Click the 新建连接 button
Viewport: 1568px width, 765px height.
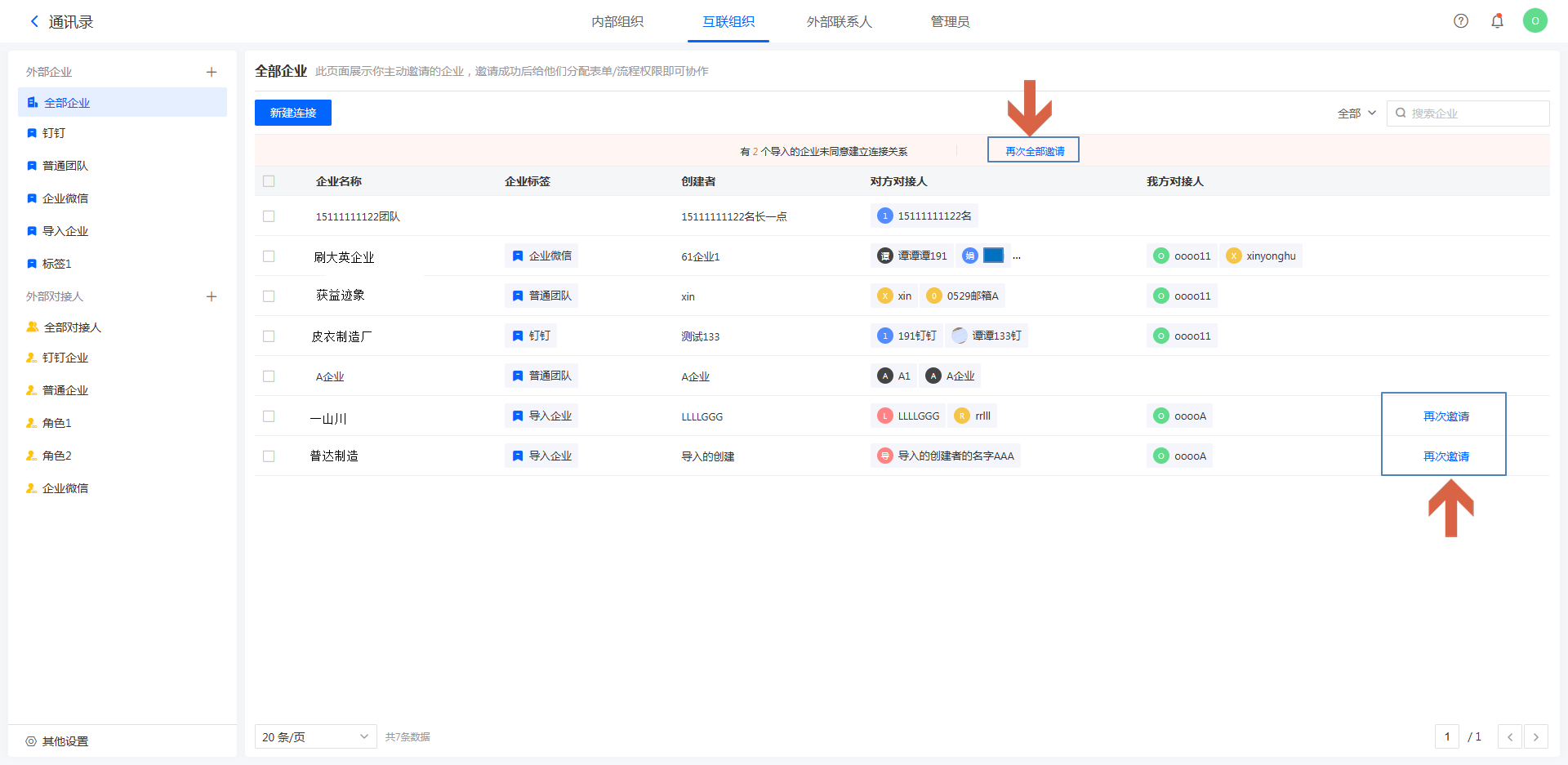coord(293,113)
